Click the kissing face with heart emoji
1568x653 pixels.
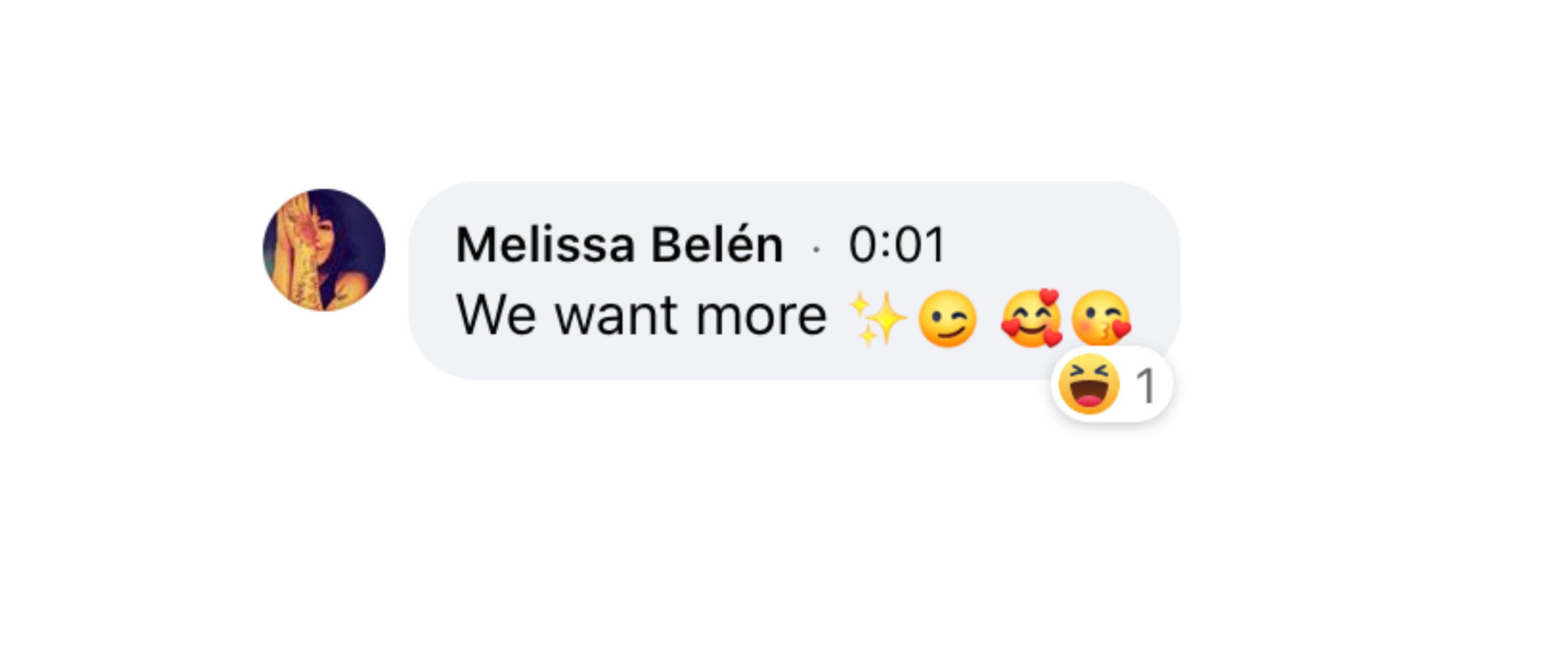click(x=1102, y=318)
